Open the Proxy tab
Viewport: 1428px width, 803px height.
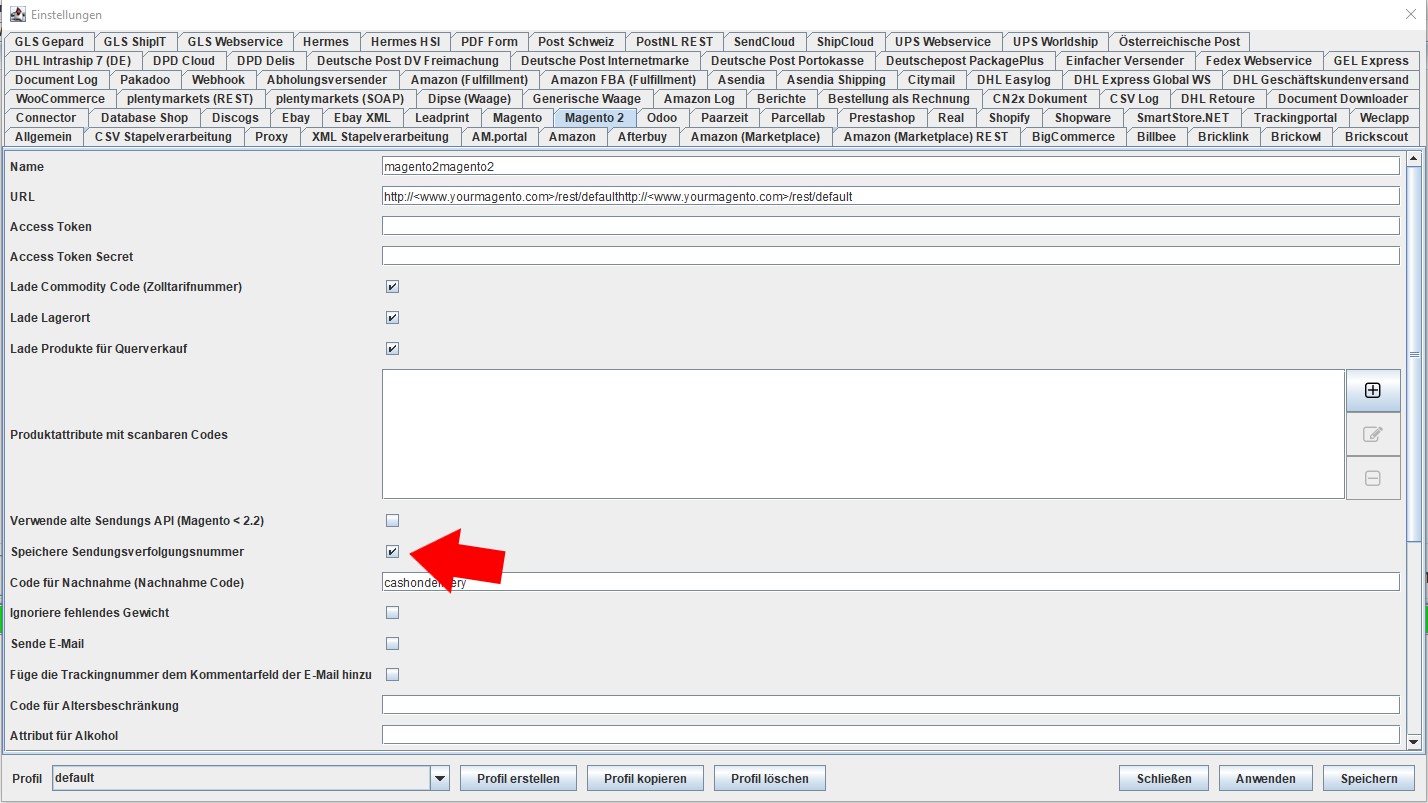271,137
